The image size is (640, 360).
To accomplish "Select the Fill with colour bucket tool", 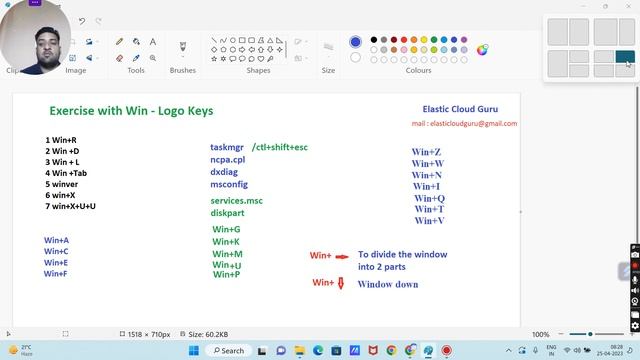I will [136, 41].
